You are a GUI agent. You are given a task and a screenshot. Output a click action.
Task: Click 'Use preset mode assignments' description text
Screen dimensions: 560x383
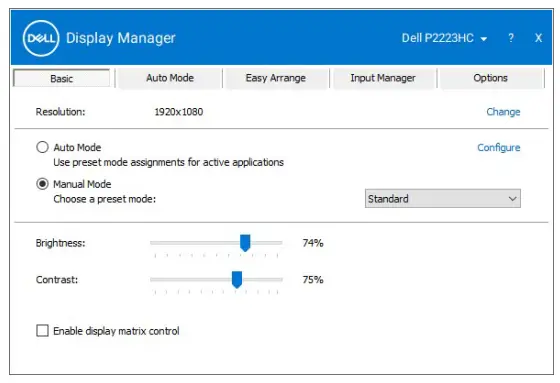pos(168,162)
